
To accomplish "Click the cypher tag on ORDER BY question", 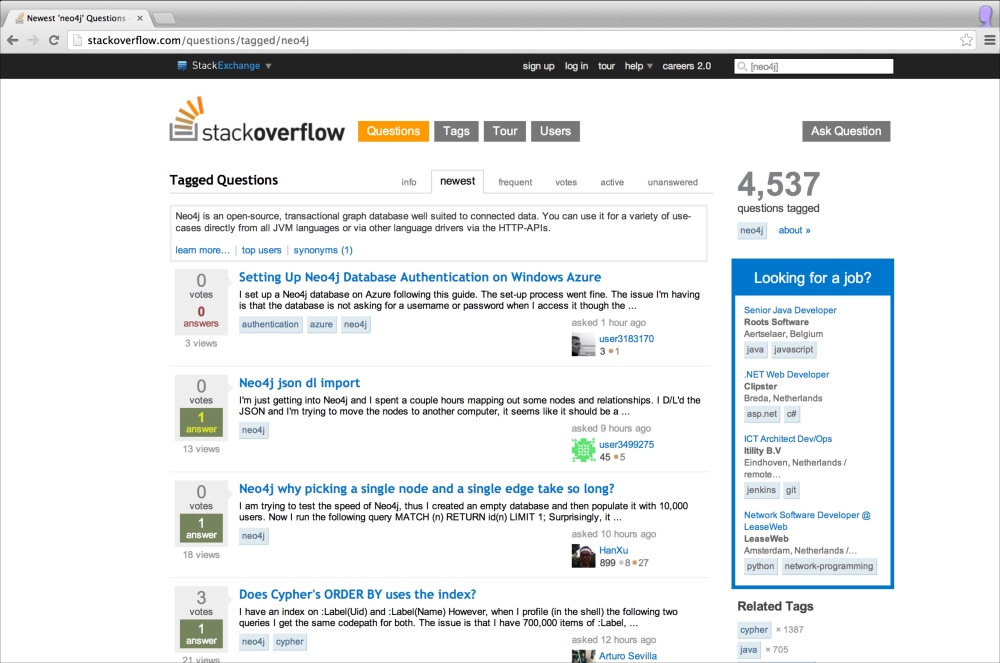I will tap(290, 642).
